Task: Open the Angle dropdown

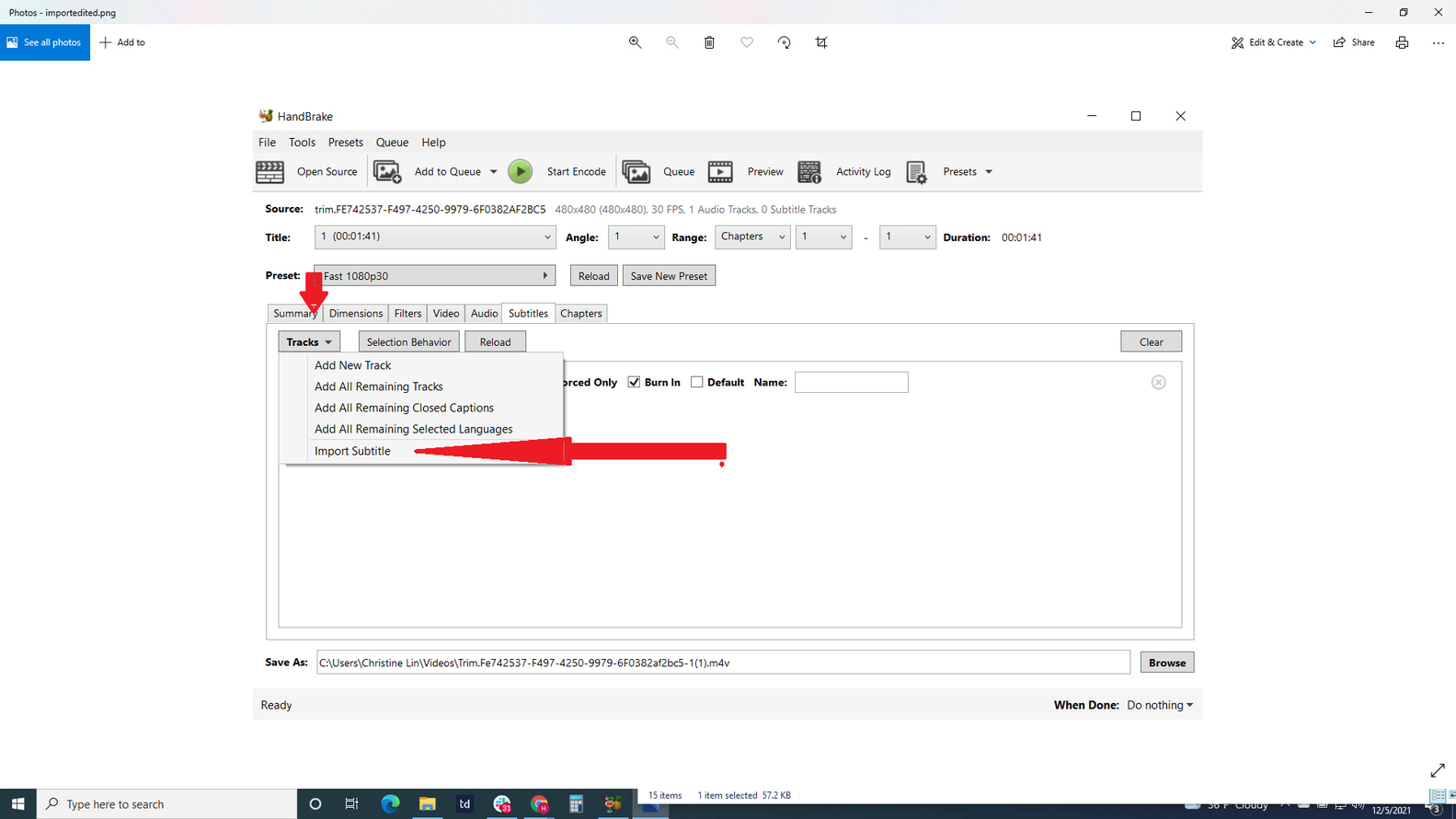Action: click(x=636, y=236)
